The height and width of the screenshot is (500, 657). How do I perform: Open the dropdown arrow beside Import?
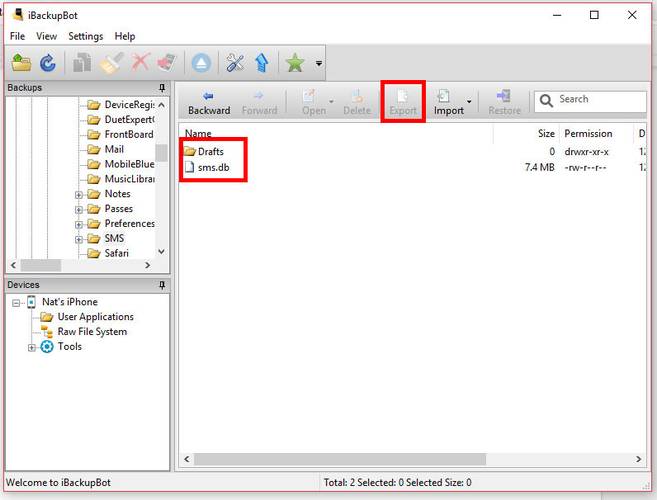tap(469, 101)
